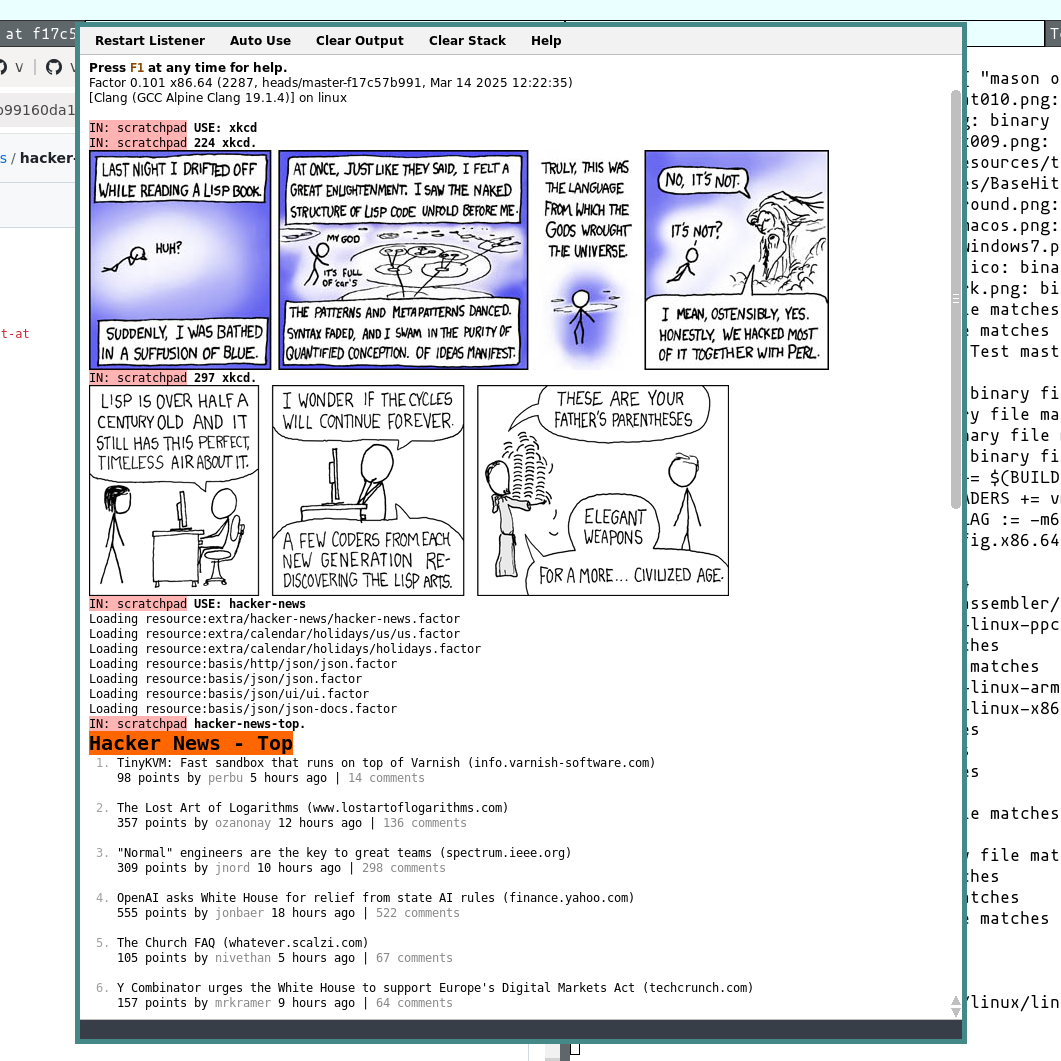Click the Auto Use toolbar button
This screenshot has width=1061, height=1061.
(260, 41)
